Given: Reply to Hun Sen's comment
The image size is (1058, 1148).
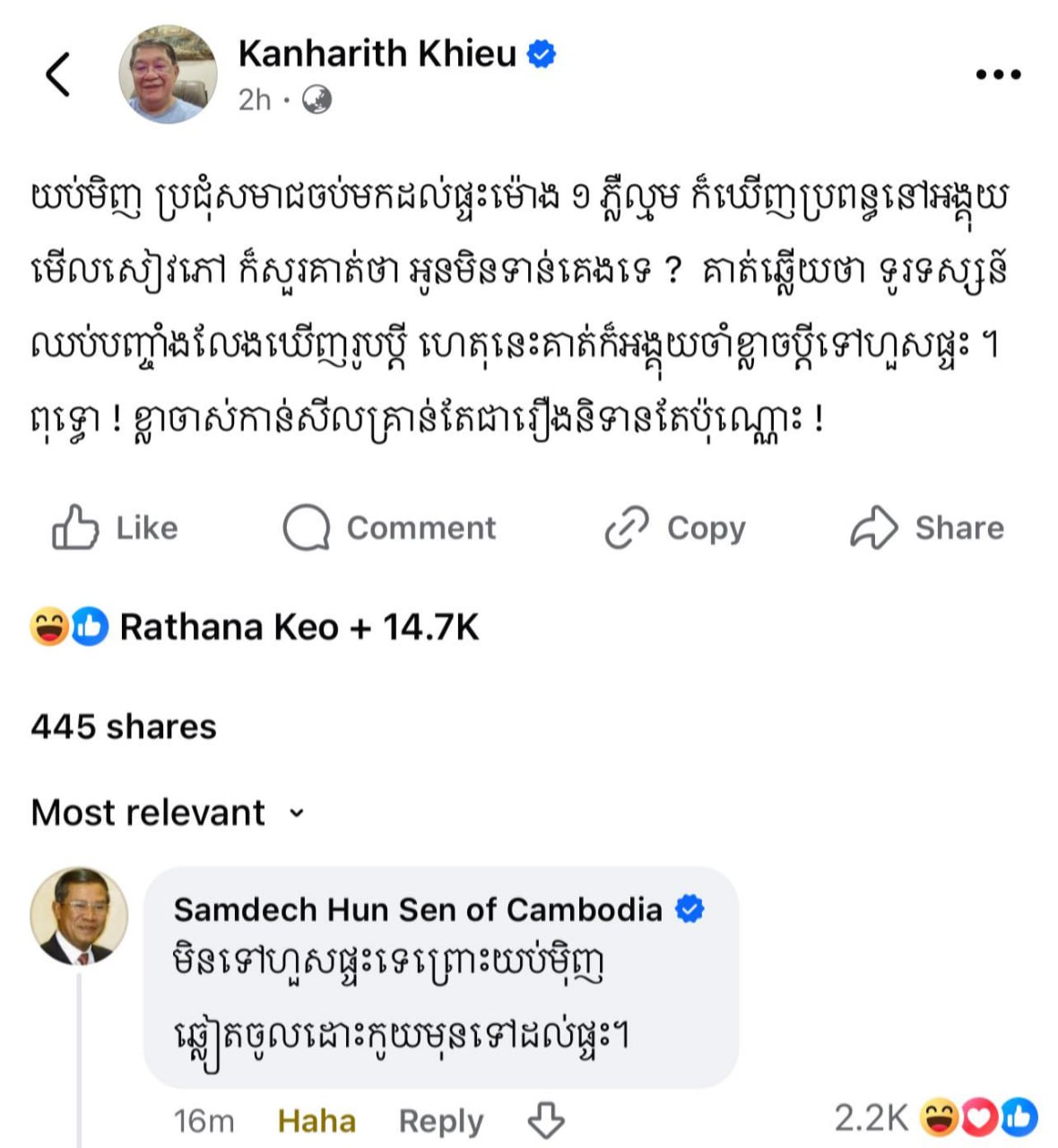Looking at the screenshot, I should point(440,1121).
